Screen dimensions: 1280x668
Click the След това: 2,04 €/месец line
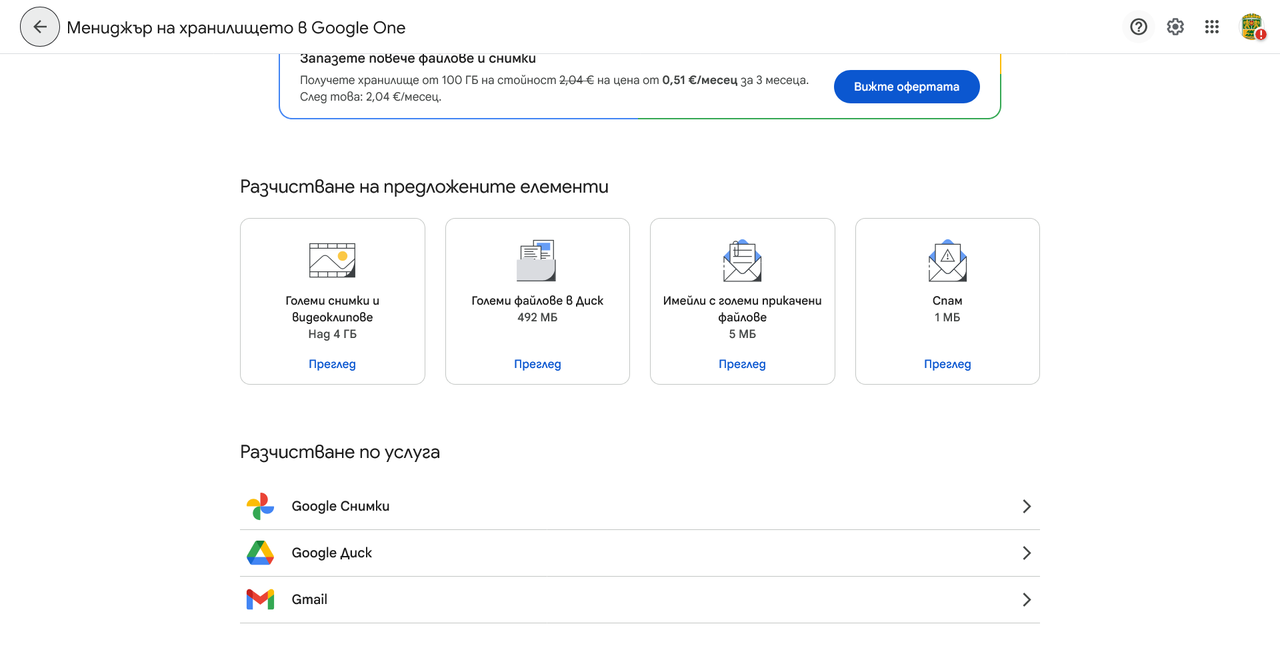370,97
